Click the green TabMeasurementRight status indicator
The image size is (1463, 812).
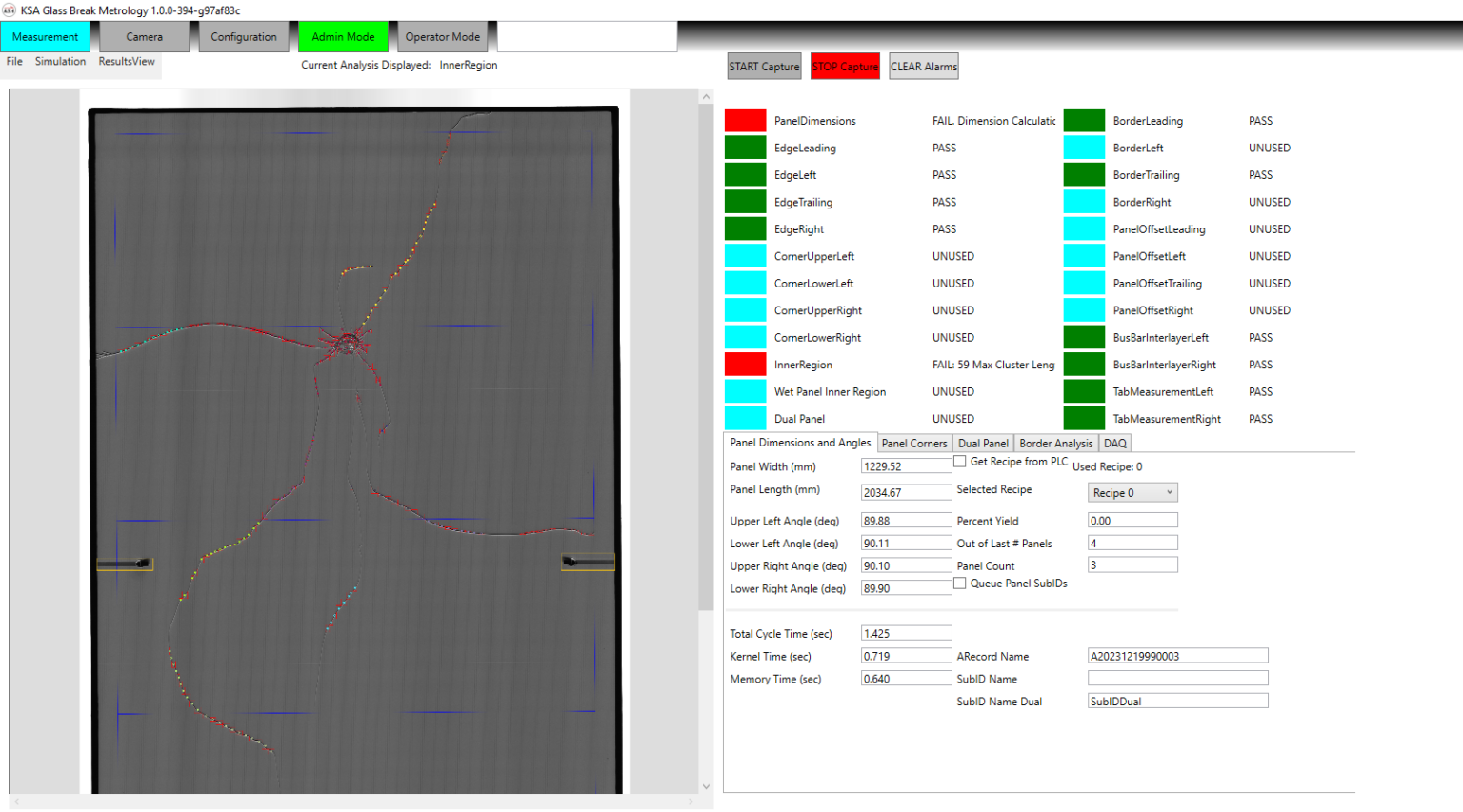[x=1084, y=419]
